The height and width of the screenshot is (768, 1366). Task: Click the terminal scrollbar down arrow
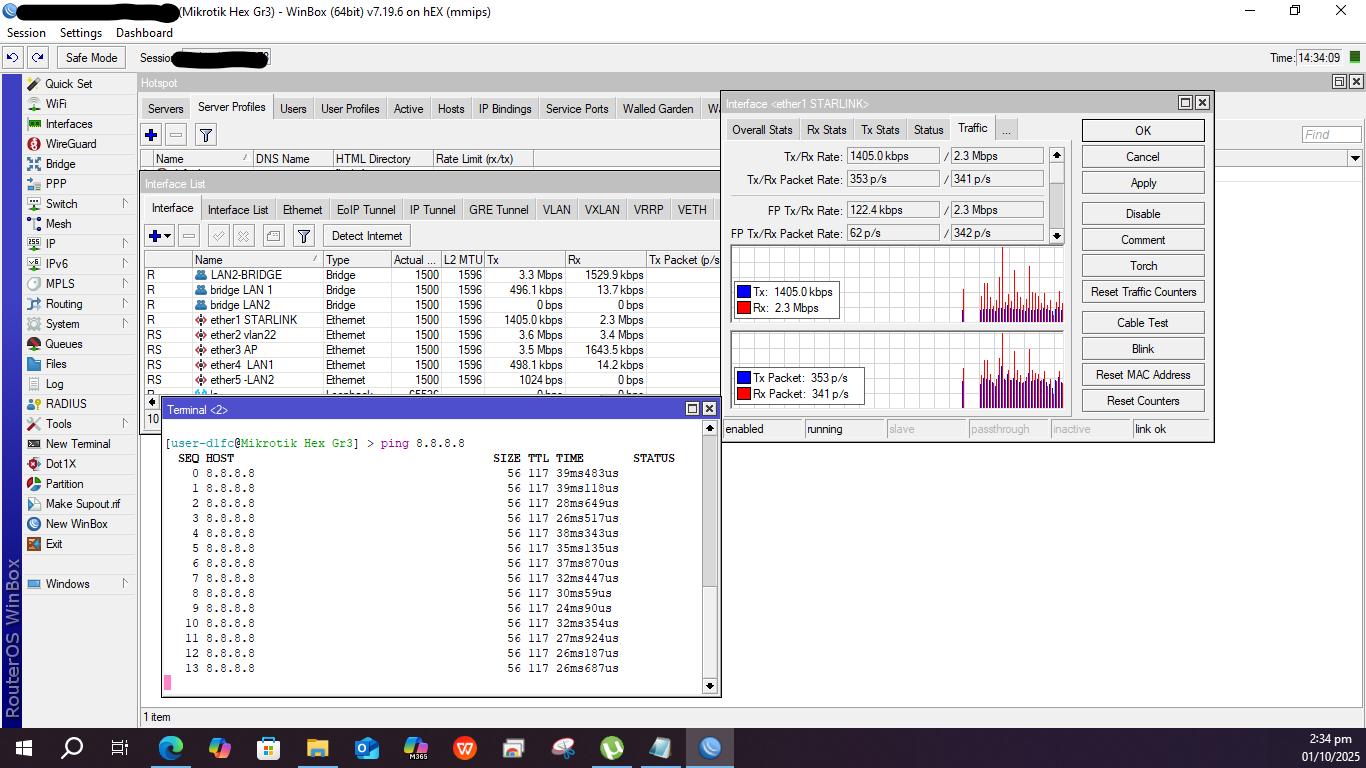[x=710, y=686]
